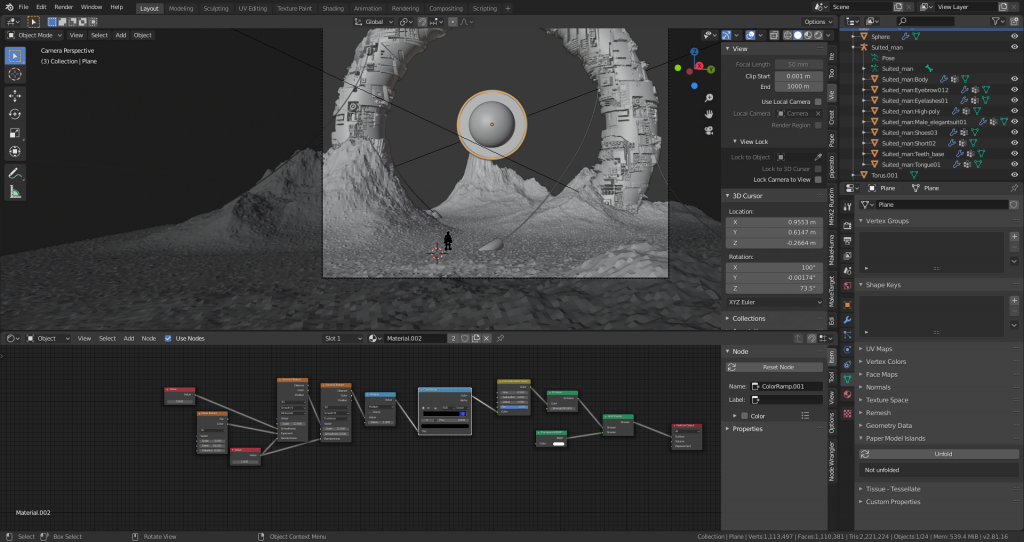Click the pin icon in properties header
Screen dimensions: 1024x542
[x=1014, y=188]
